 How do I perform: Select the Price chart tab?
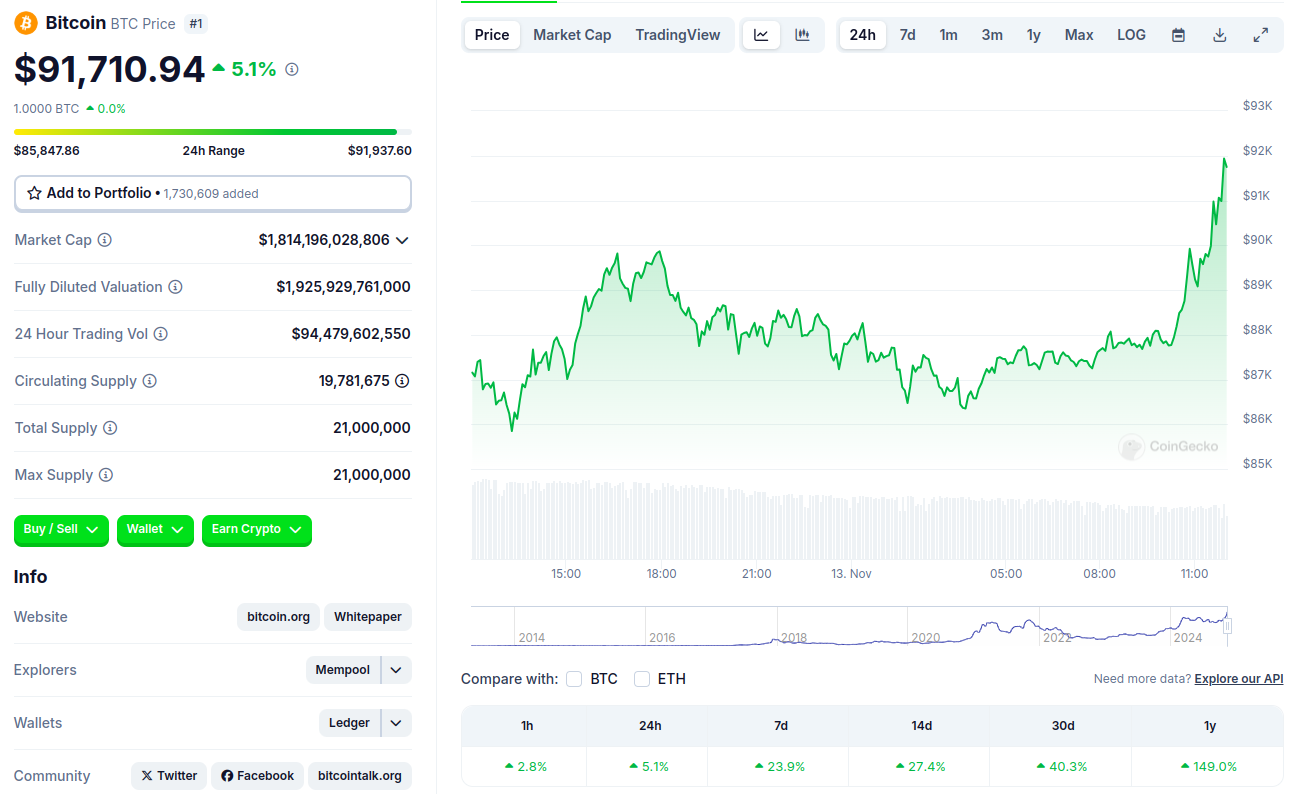tap(492, 35)
